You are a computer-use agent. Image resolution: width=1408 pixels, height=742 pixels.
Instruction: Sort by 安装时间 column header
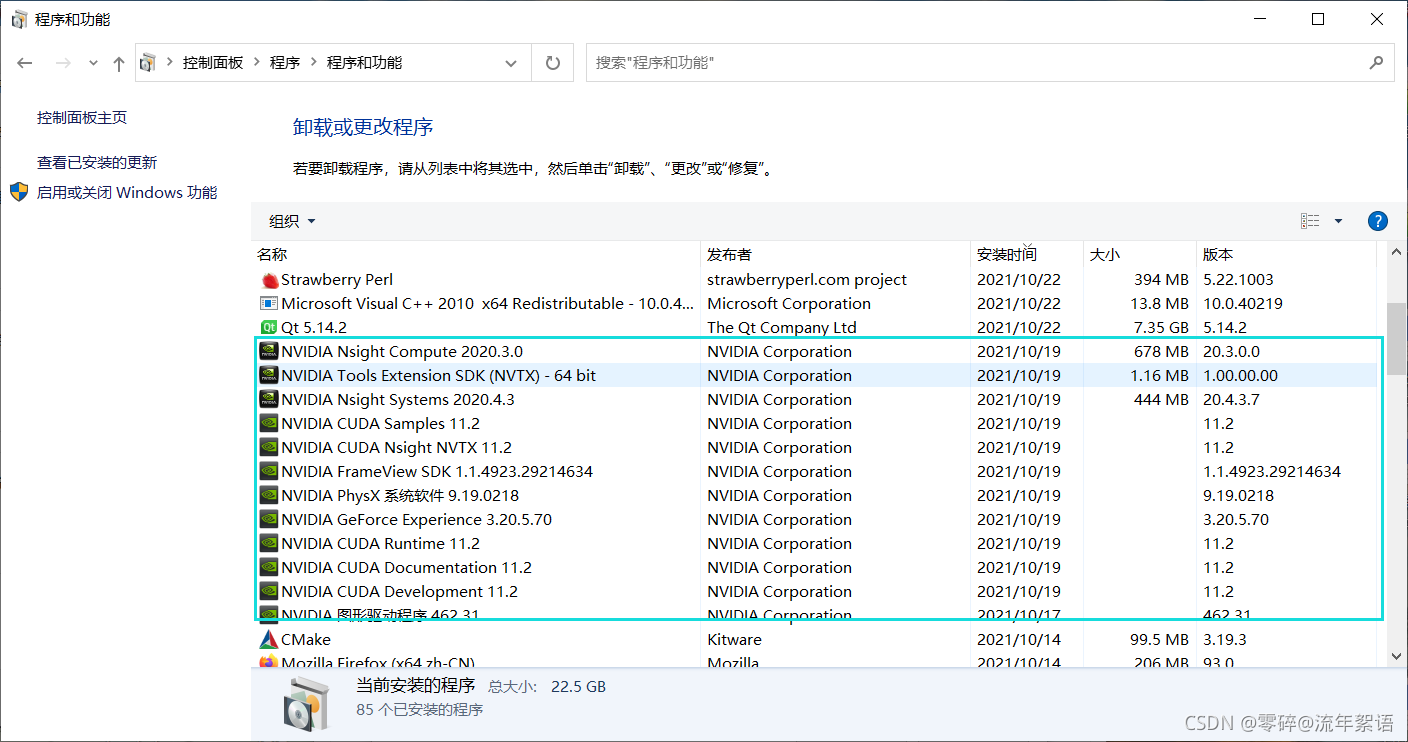[x=1027, y=255]
